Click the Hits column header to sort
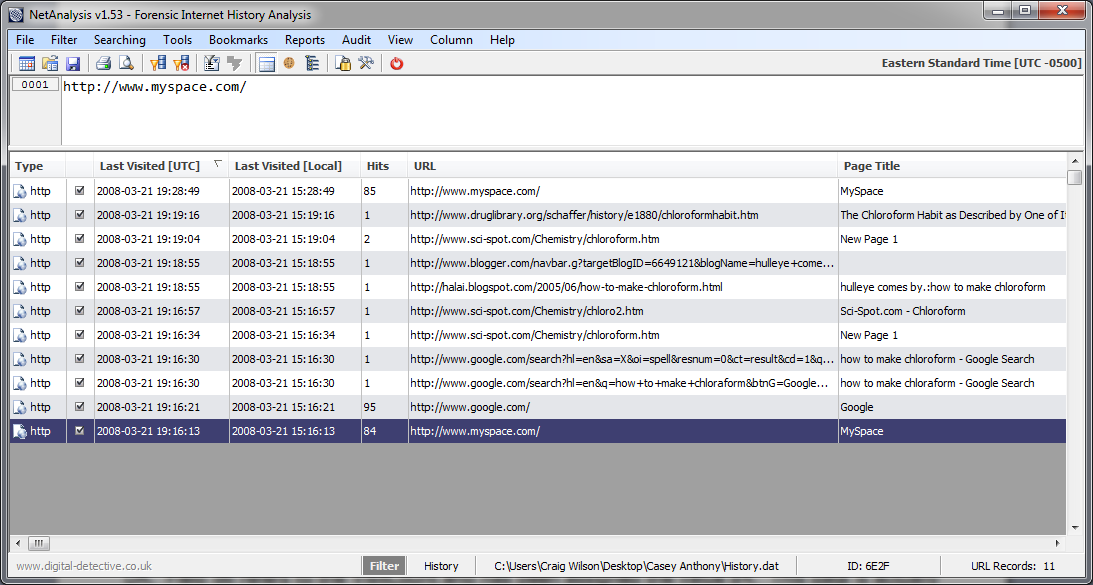Image resolution: width=1093 pixels, height=585 pixels. click(x=378, y=166)
